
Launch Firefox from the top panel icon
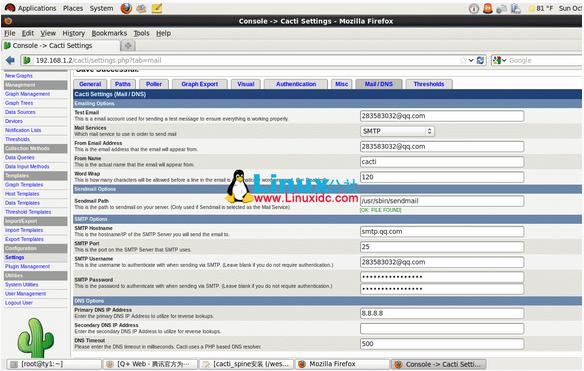coord(126,8)
